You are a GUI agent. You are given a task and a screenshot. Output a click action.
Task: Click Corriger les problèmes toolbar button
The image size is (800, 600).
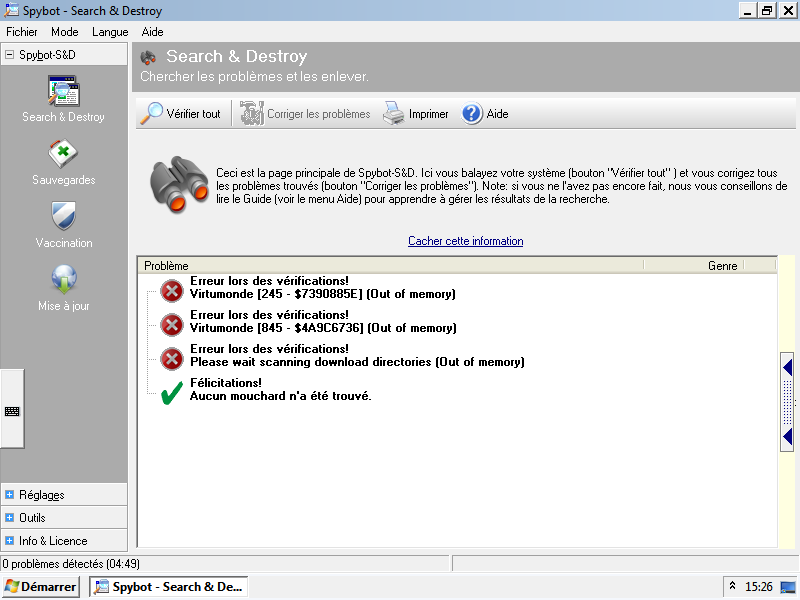point(305,114)
